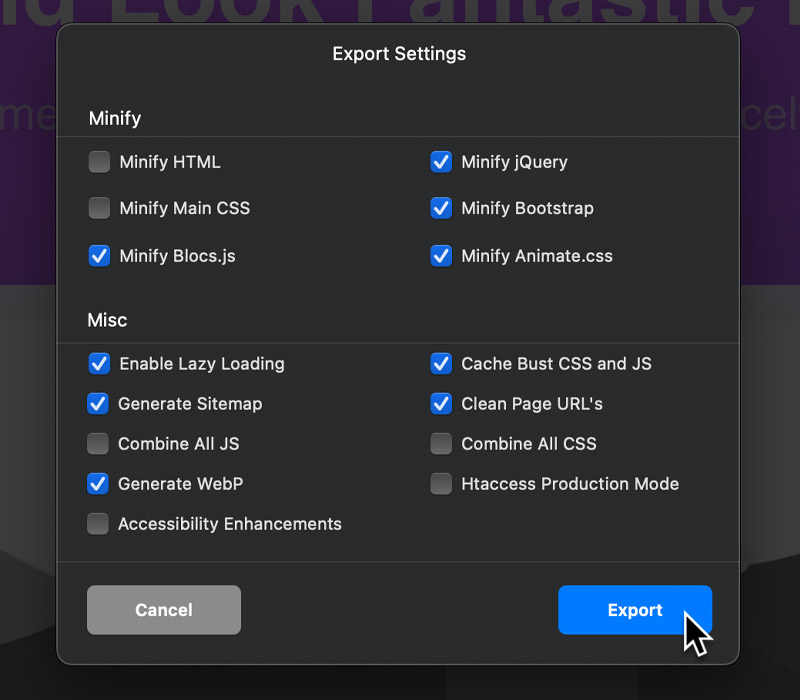This screenshot has height=700, width=800.
Task: Uncheck Generate Sitemap
Action: coord(98,404)
